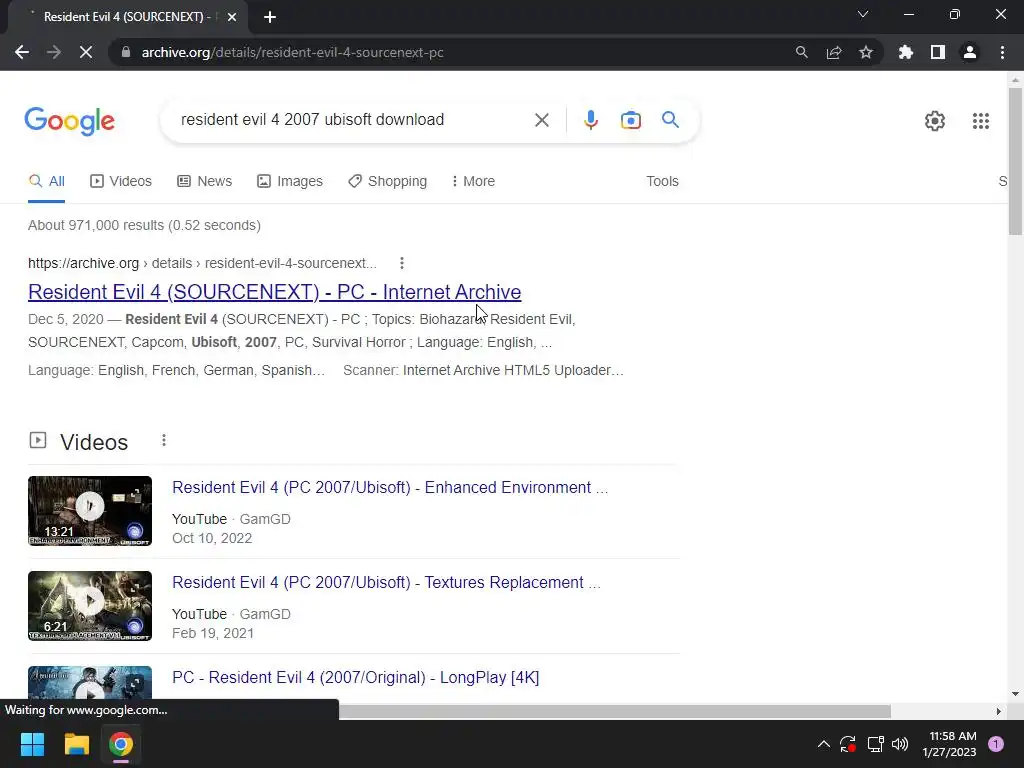1024x768 pixels.
Task: Click the browser forward arrow
Action: 54,52
